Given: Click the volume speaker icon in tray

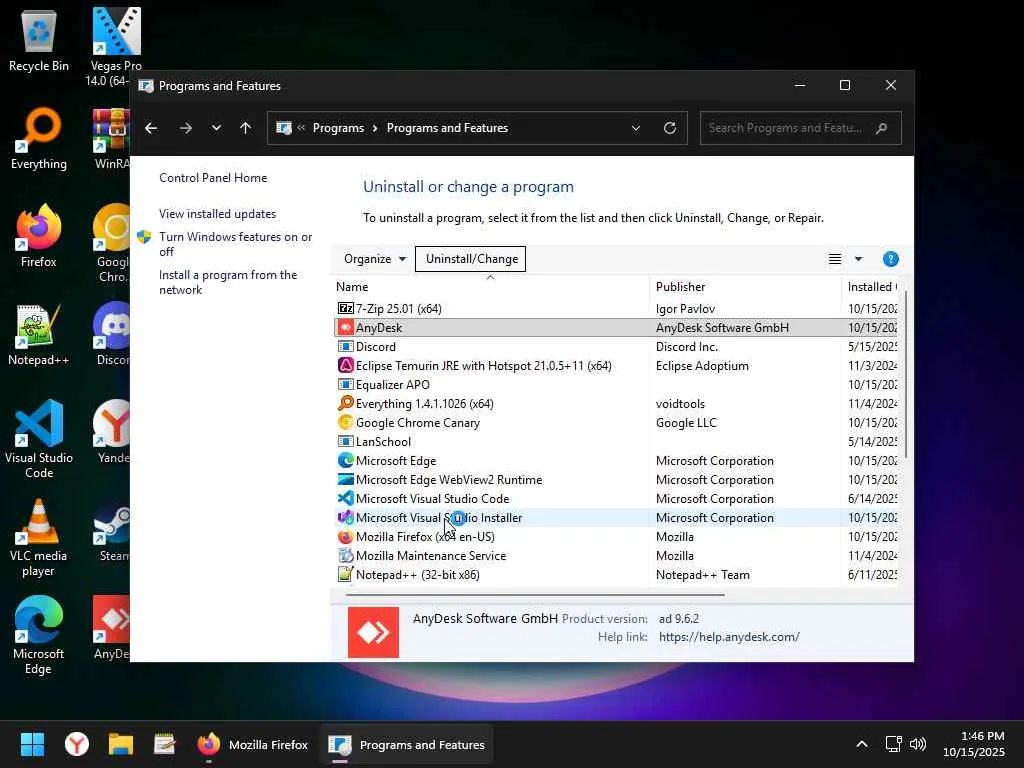Looking at the screenshot, I should coord(918,744).
